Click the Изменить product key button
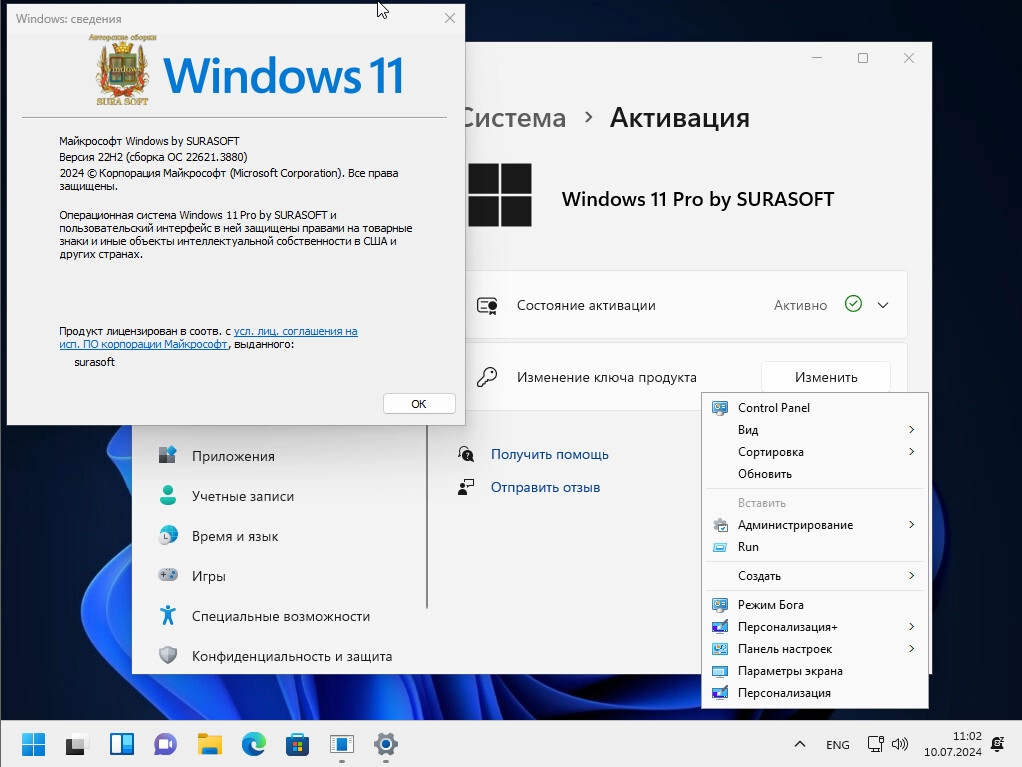Image resolution: width=1022 pixels, height=767 pixels. point(825,377)
